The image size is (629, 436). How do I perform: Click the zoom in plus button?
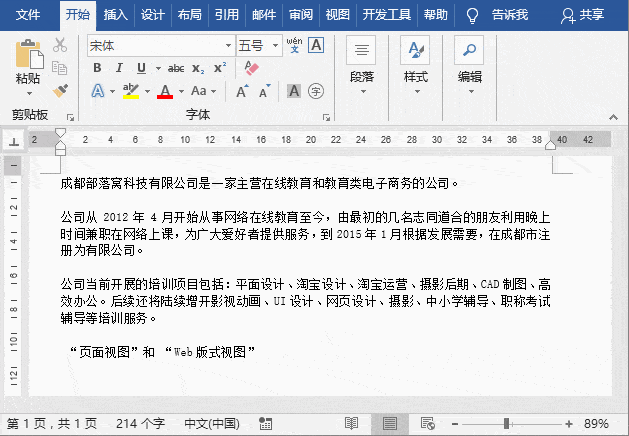coord(569,424)
